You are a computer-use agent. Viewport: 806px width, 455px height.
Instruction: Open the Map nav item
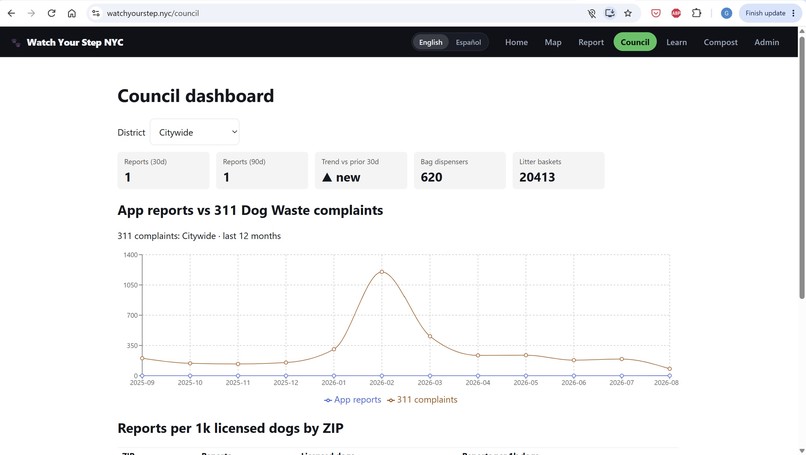click(x=553, y=42)
